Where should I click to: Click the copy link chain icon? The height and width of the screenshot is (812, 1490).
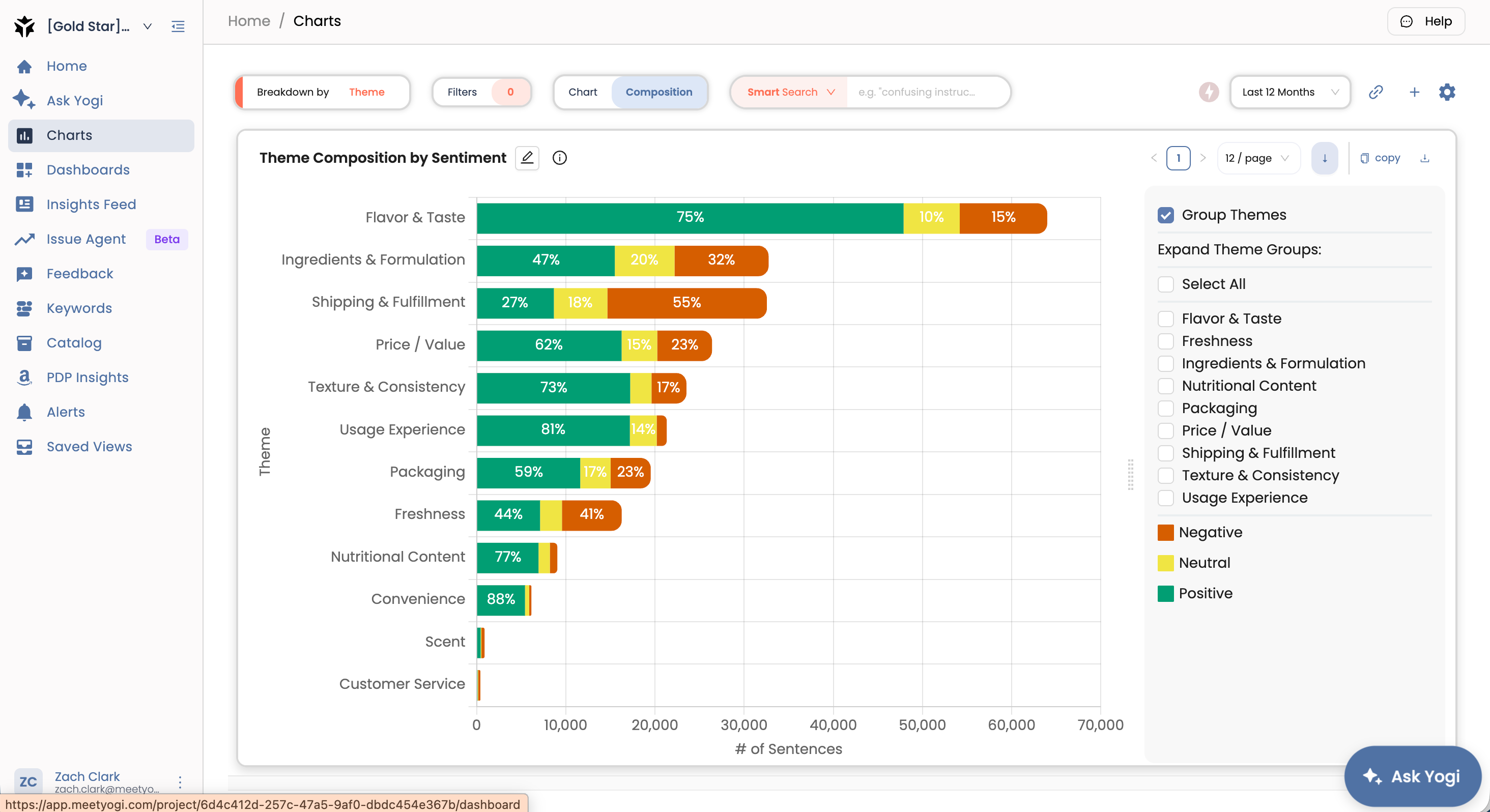1376,92
